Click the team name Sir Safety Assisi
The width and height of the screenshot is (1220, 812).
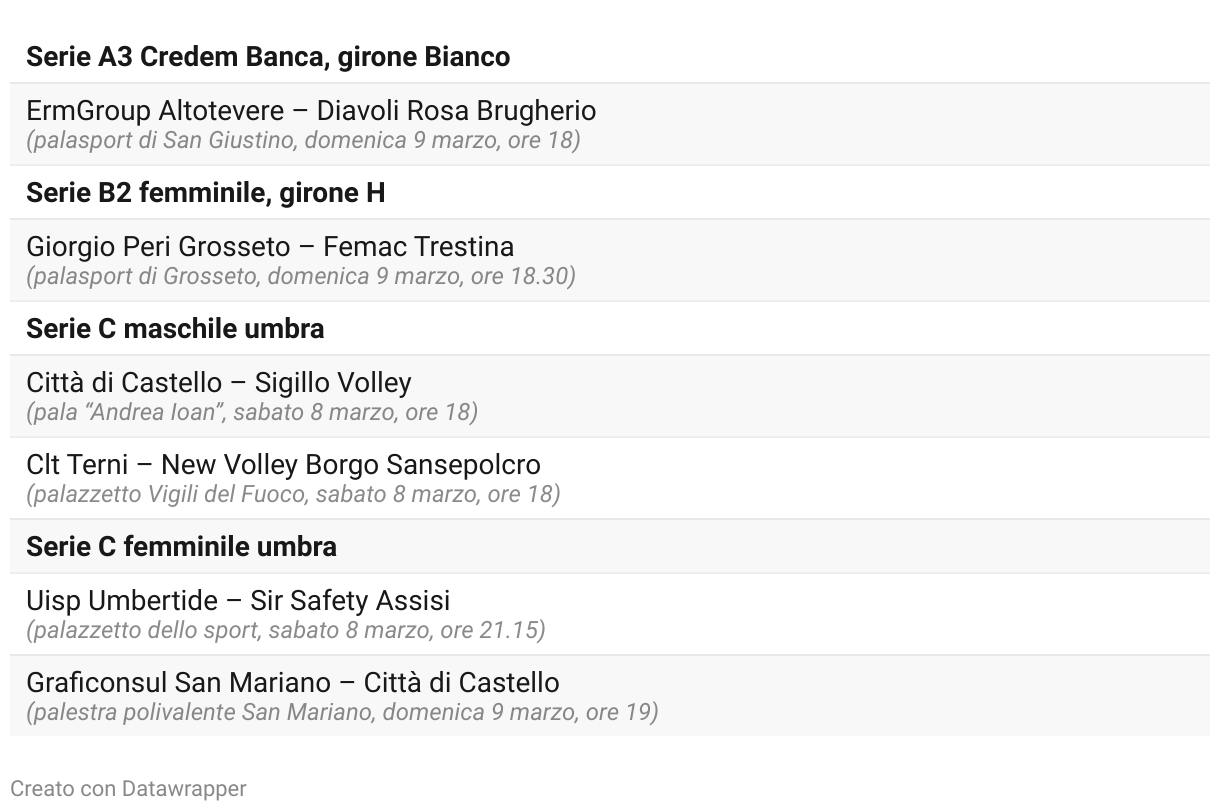tap(350, 600)
